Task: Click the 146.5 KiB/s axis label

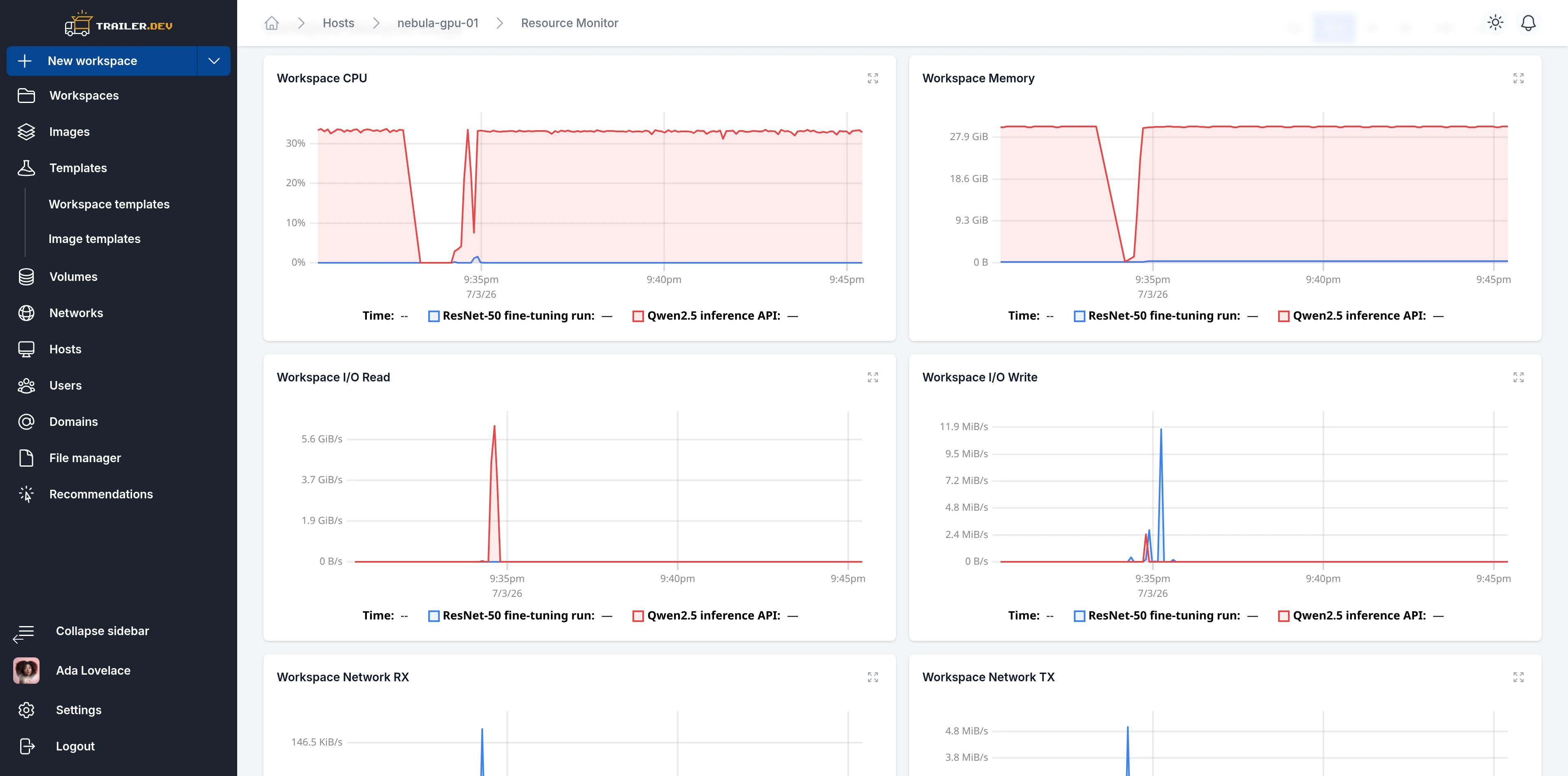Action: pos(317,742)
